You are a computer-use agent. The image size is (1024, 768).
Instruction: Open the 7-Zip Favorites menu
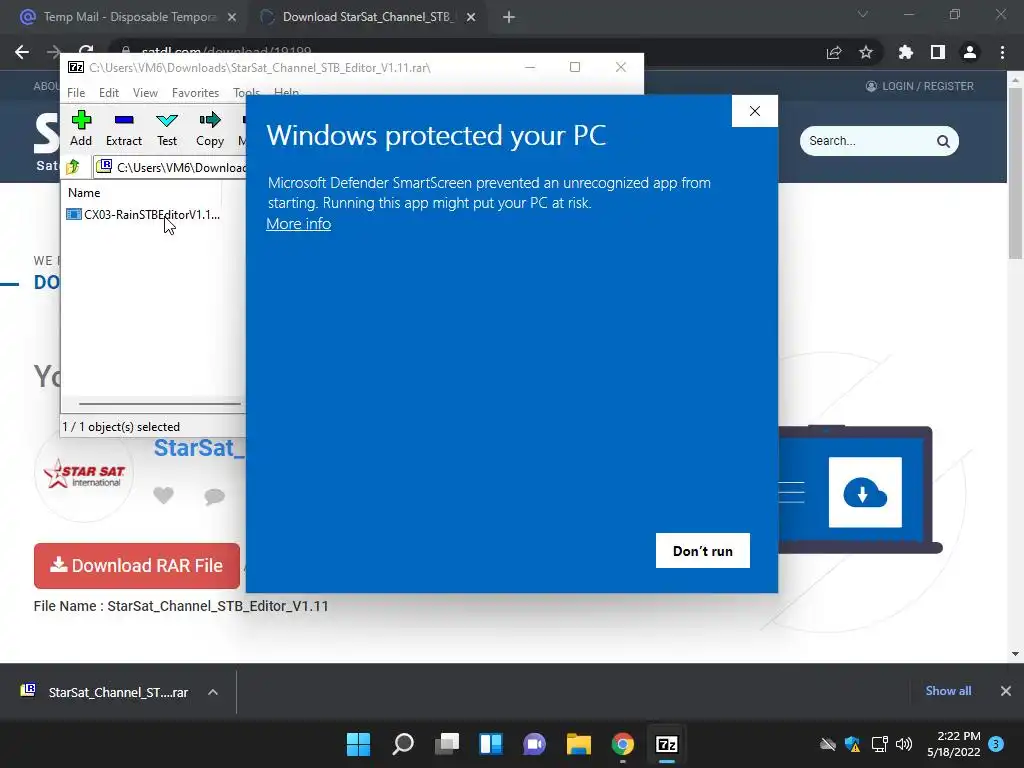click(x=195, y=93)
